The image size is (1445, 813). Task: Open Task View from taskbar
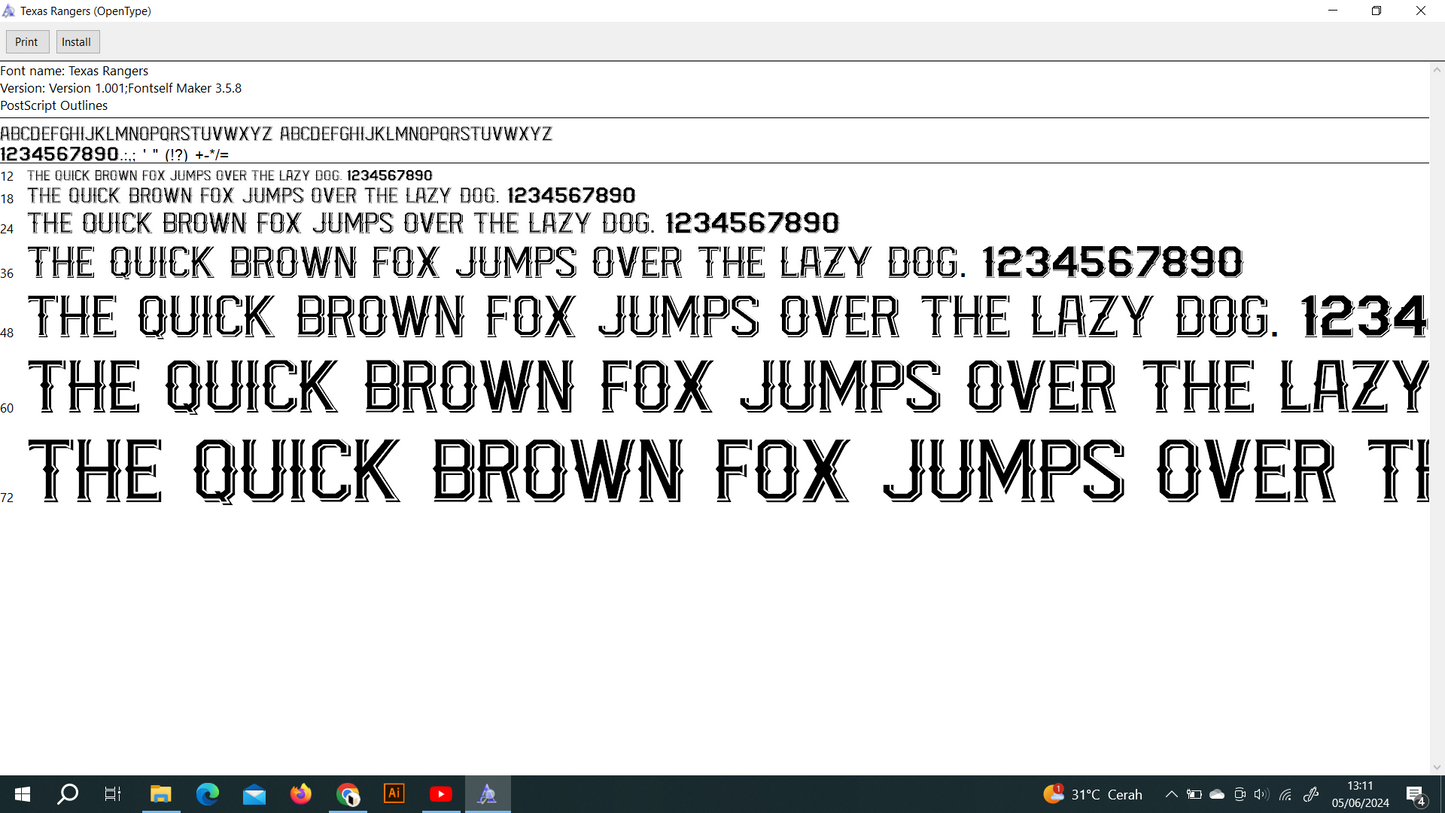[x=113, y=794]
